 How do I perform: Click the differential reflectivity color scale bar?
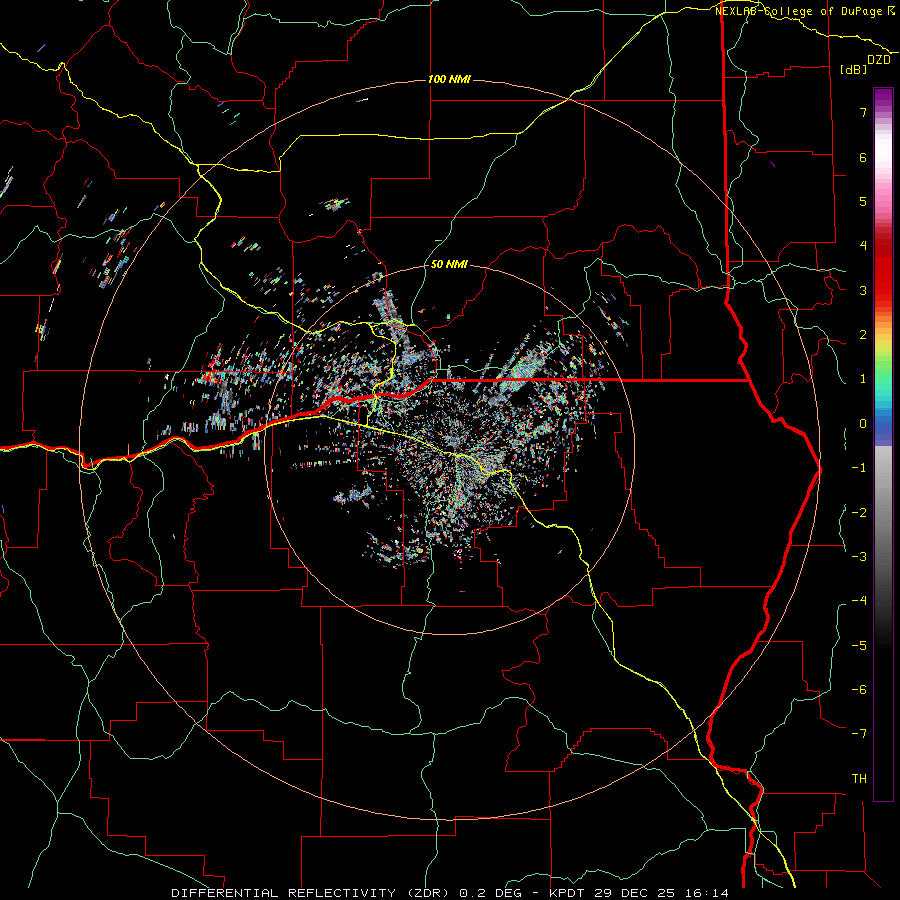coord(883,444)
